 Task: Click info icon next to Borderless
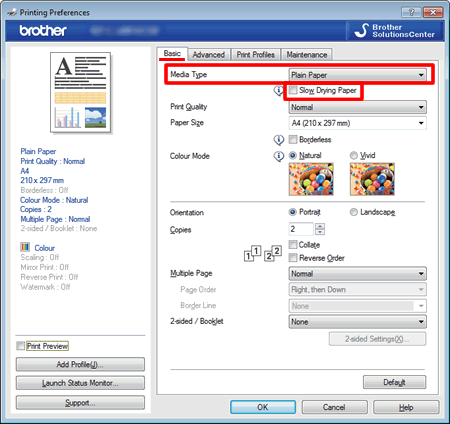tap(279, 140)
